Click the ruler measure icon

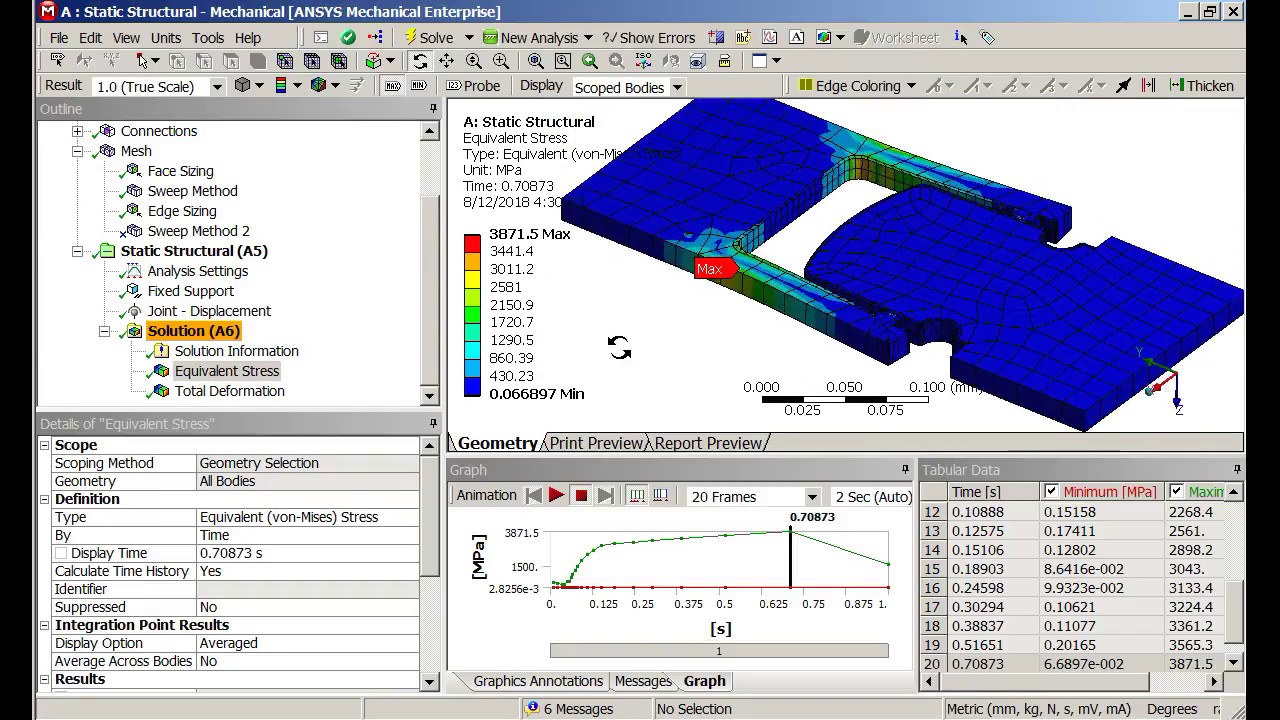tap(724, 61)
